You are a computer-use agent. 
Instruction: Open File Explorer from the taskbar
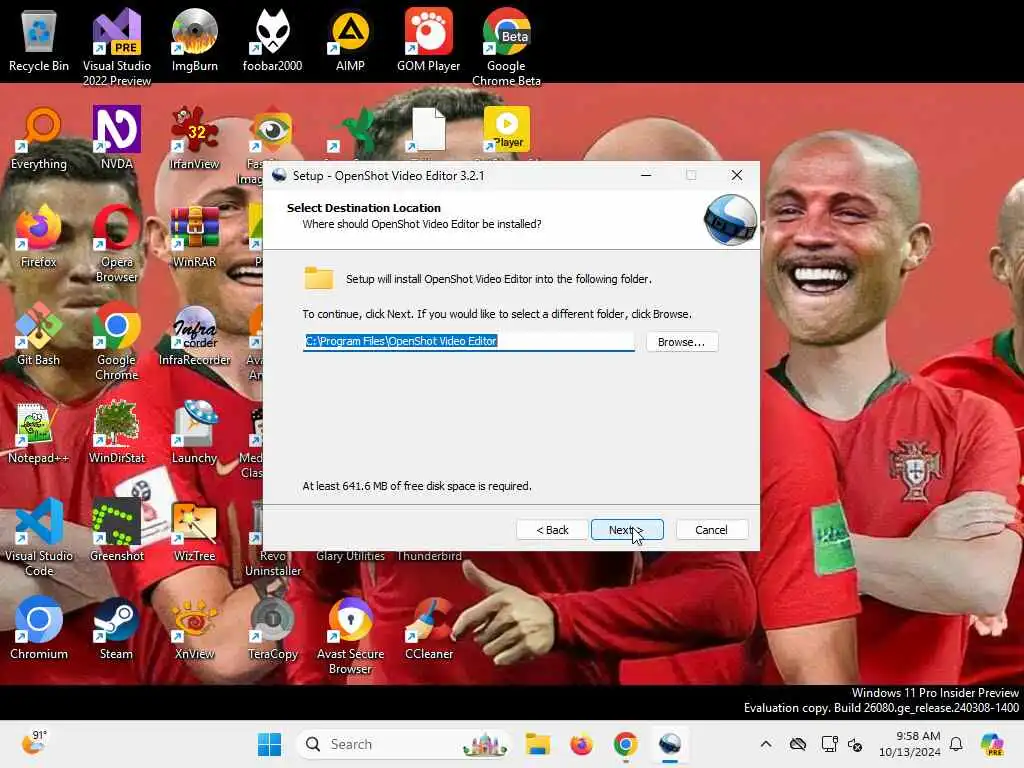[537, 744]
